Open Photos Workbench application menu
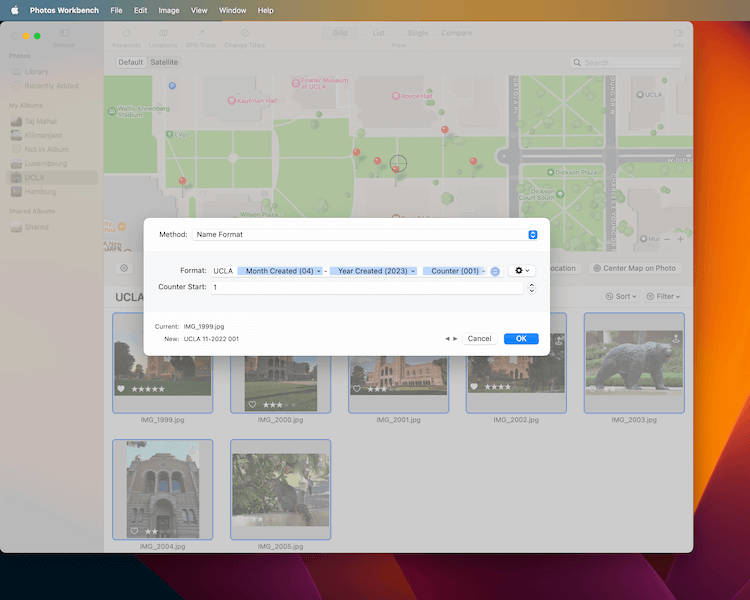This screenshot has height=600, width=750. (64, 10)
